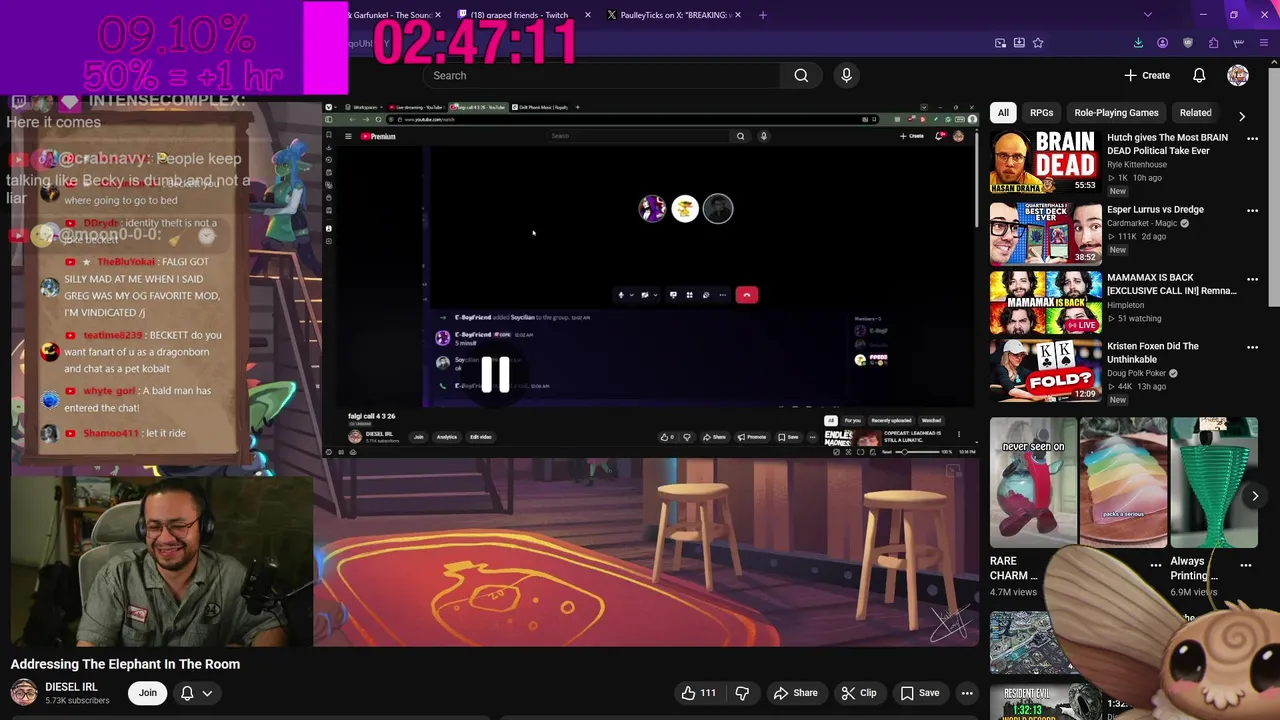Open options menu for Kristen Foxen video
1280x720 pixels.
1252,347
